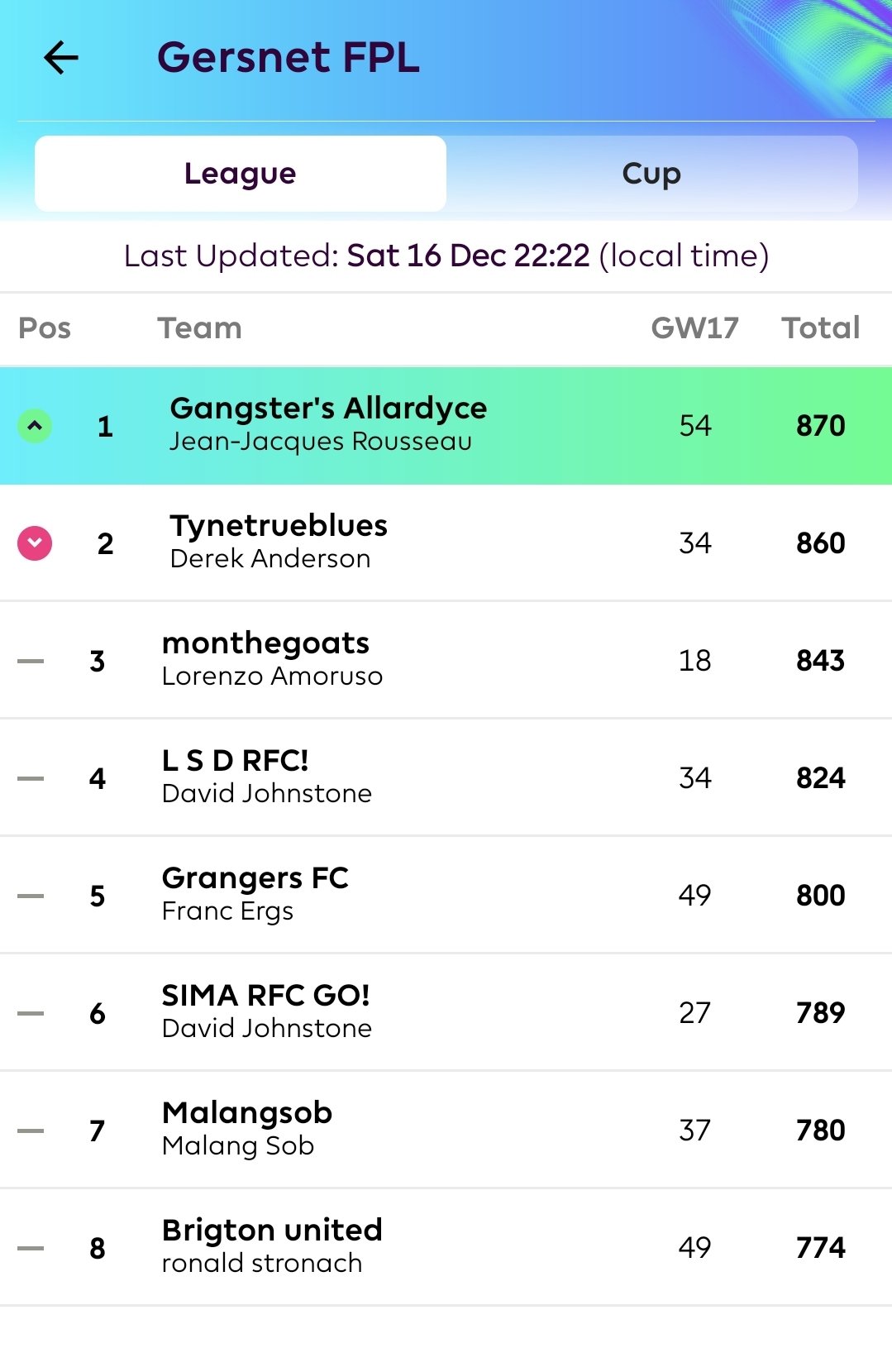Select the League tab
The width and height of the screenshot is (892, 1372).
tap(241, 174)
